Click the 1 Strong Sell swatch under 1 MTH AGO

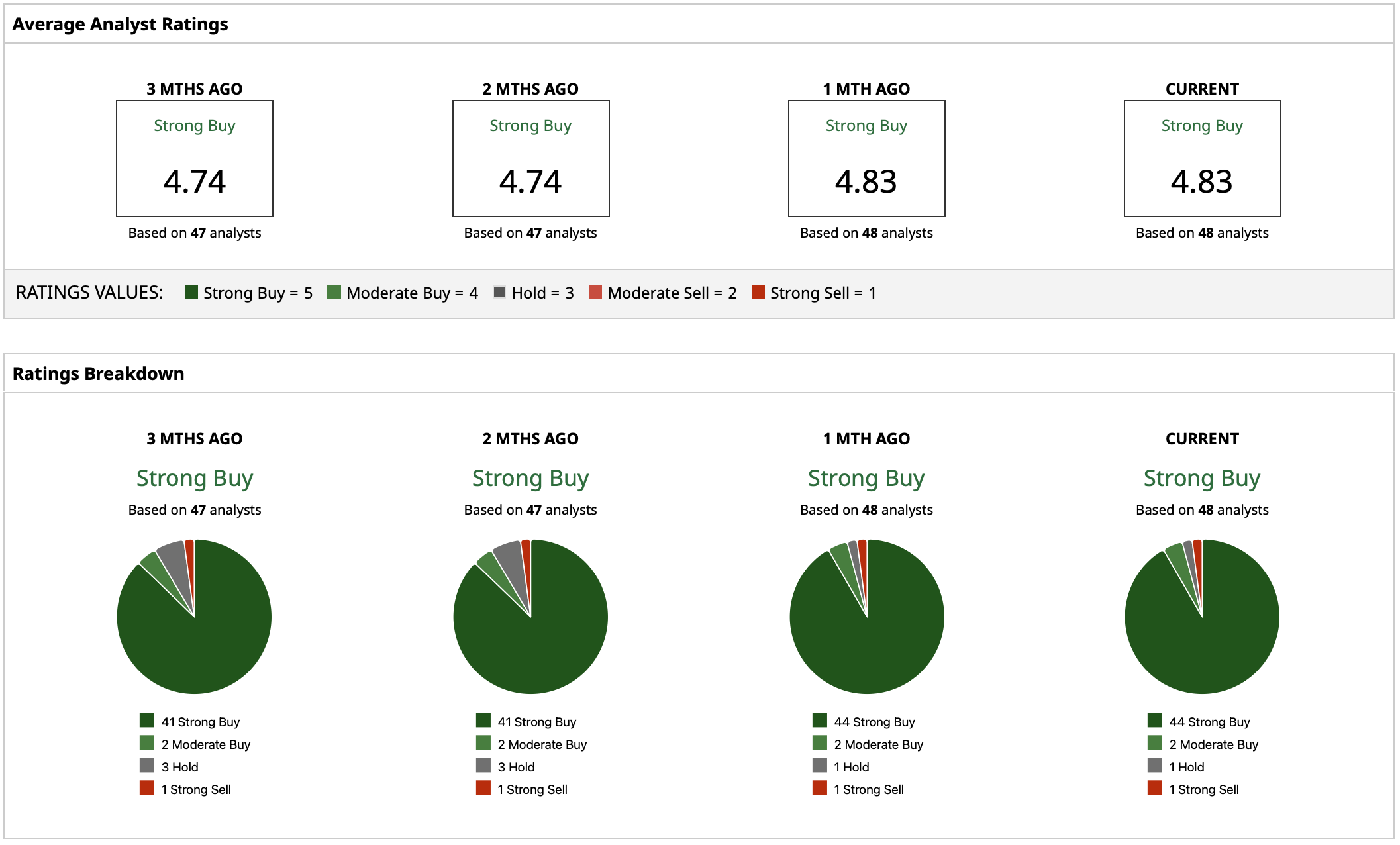(820, 788)
